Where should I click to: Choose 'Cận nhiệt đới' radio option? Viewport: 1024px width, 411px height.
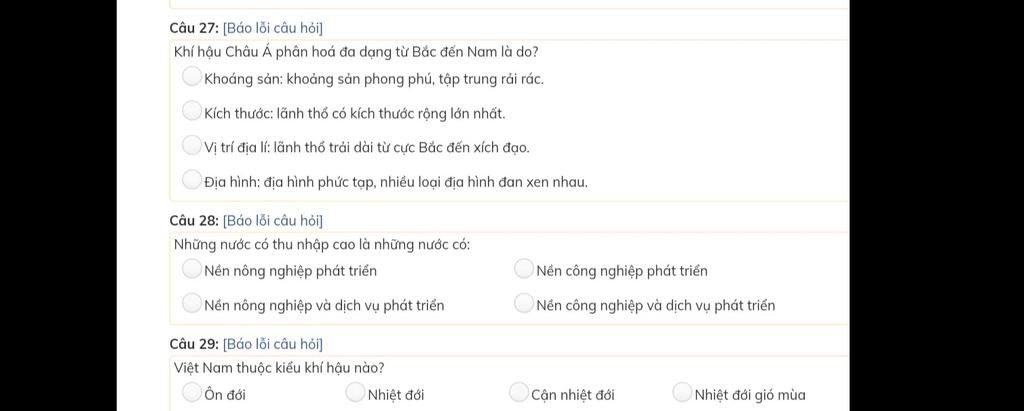tap(518, 392)
